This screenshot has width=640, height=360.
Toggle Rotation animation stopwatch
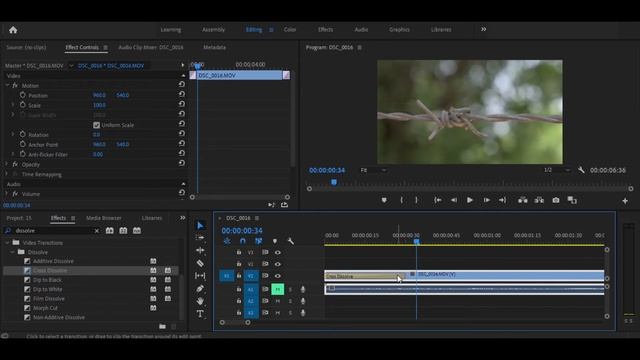pyautogui.click(x=22, y=134)
